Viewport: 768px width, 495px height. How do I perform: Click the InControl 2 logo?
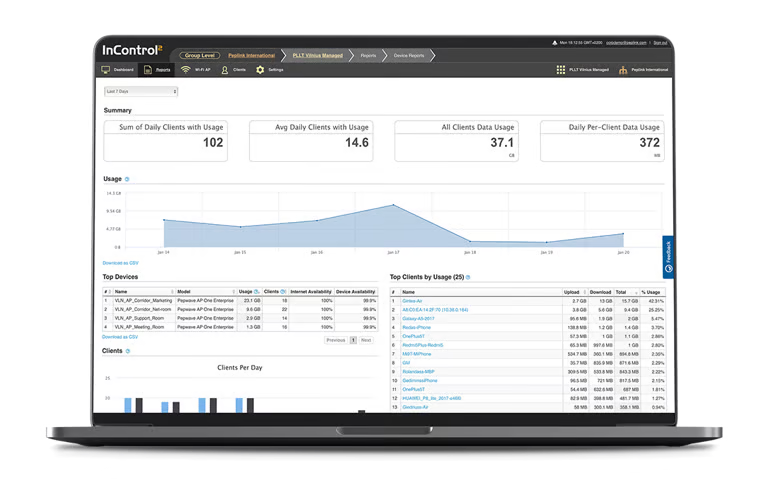tap(132, 50)
